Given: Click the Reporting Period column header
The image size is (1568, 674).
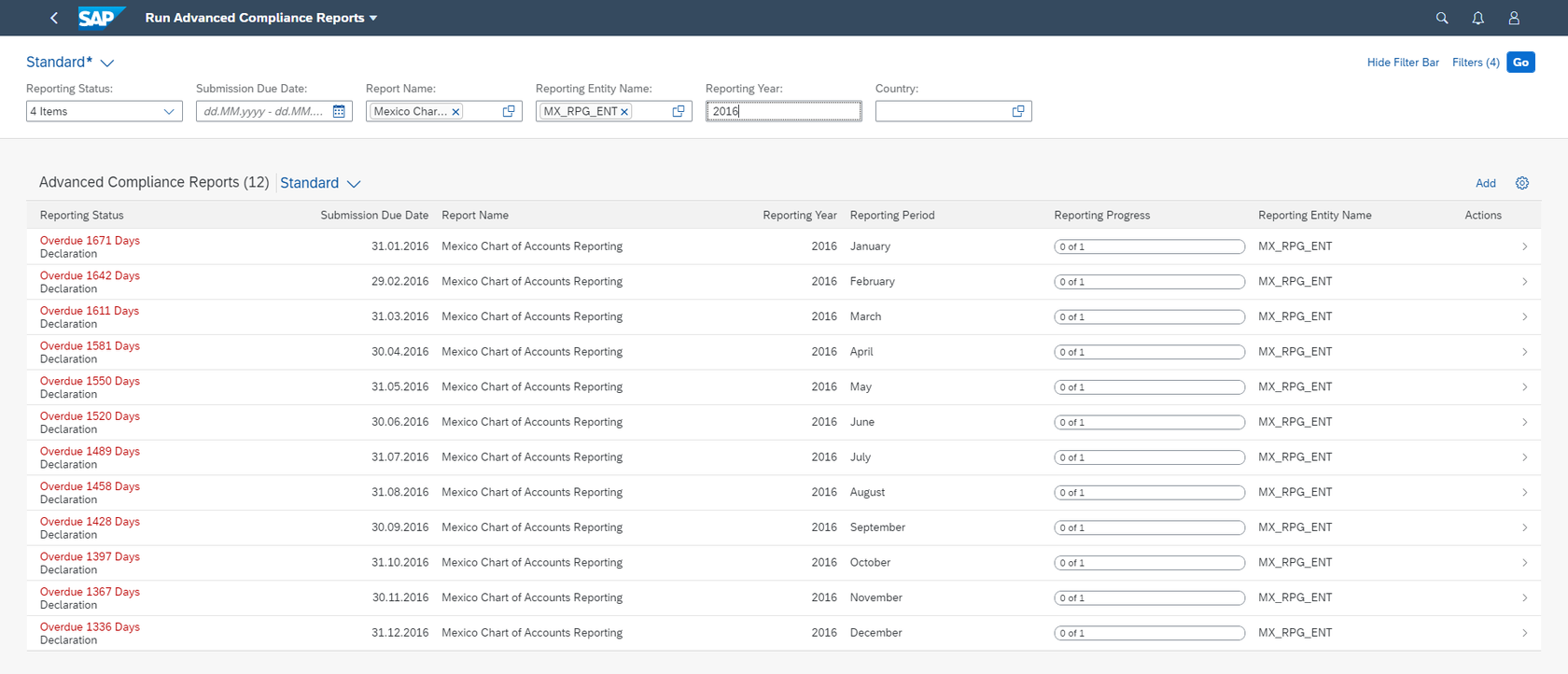Looking at the screenshot, I should coord(892,215).
